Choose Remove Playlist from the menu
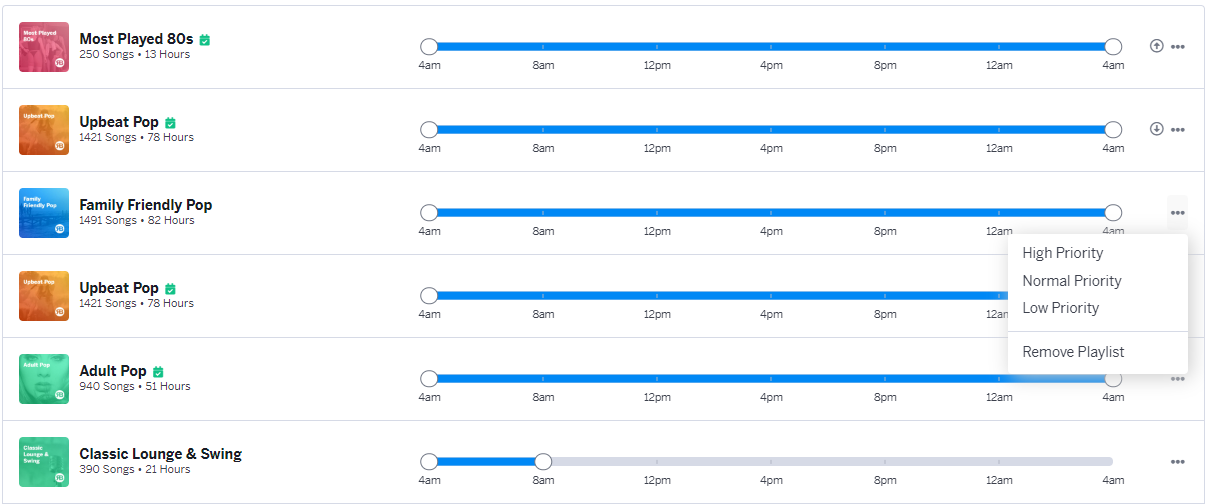 [x=1073, y=352]
